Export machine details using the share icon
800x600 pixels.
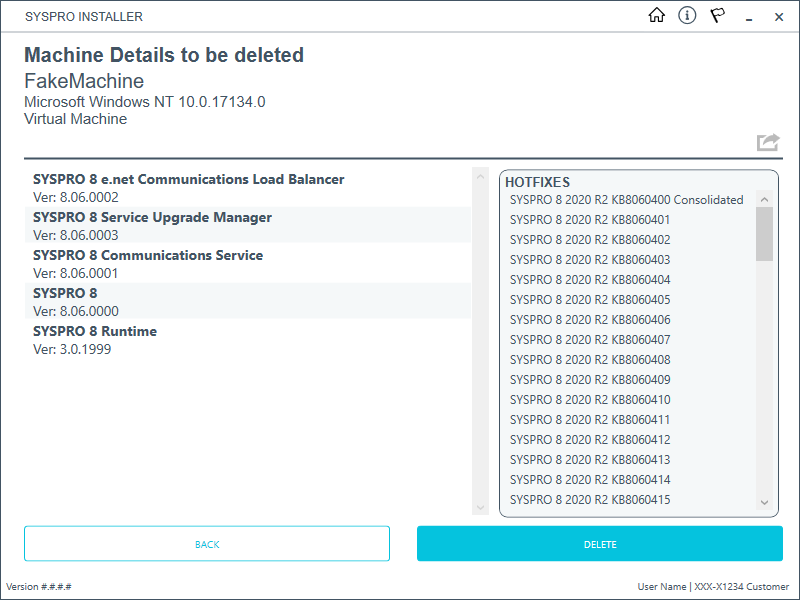[767, 142]
